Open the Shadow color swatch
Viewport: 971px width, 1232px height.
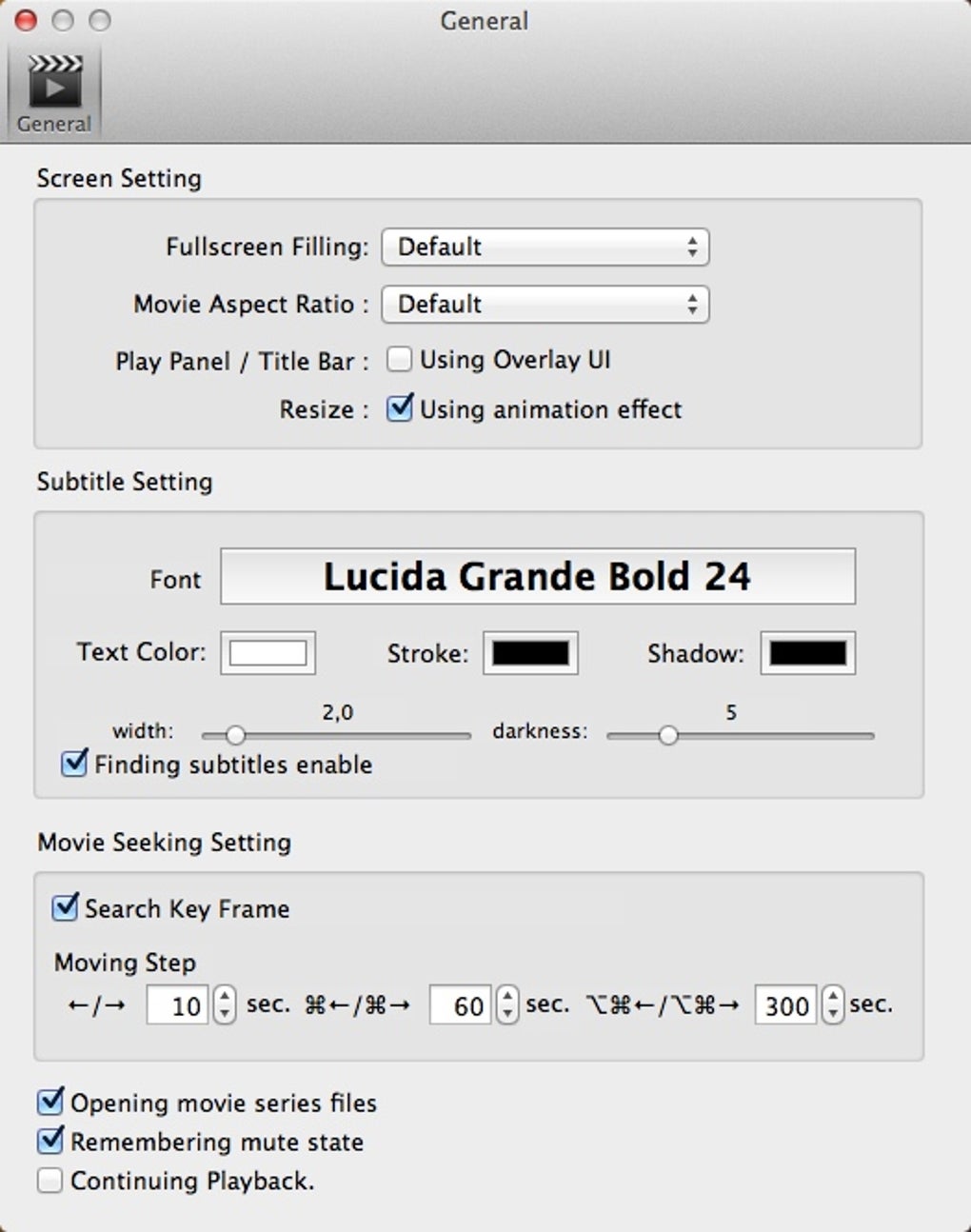(x=807, y=653)
